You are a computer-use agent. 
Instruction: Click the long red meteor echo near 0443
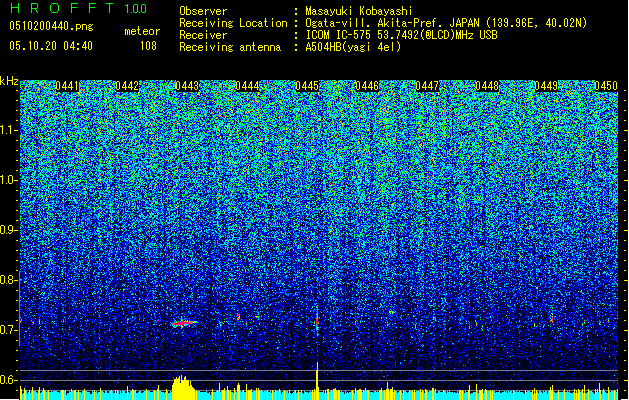pyautogui.click(x=185, y=323)
